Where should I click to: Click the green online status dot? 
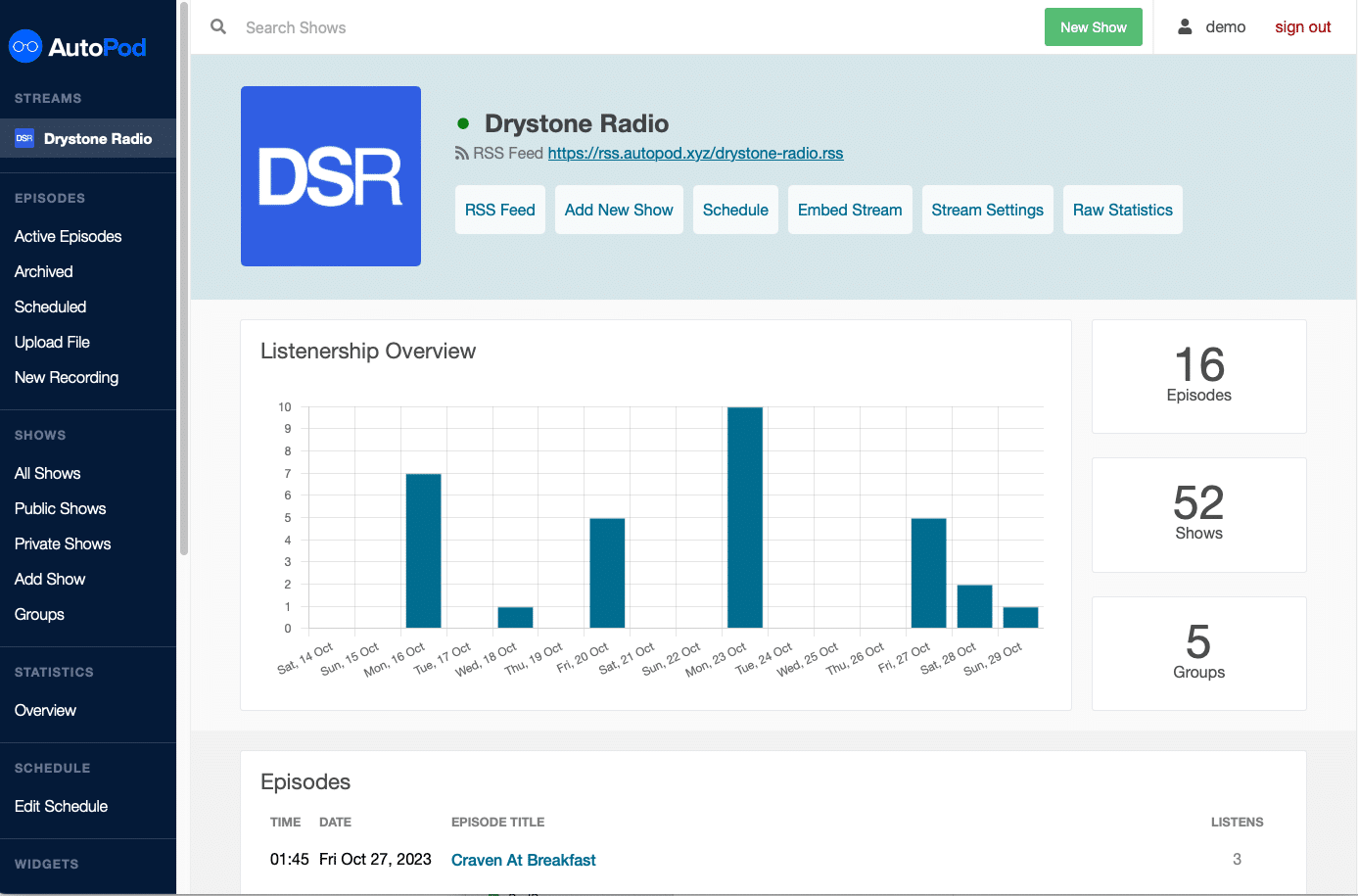tap(463, 123)
